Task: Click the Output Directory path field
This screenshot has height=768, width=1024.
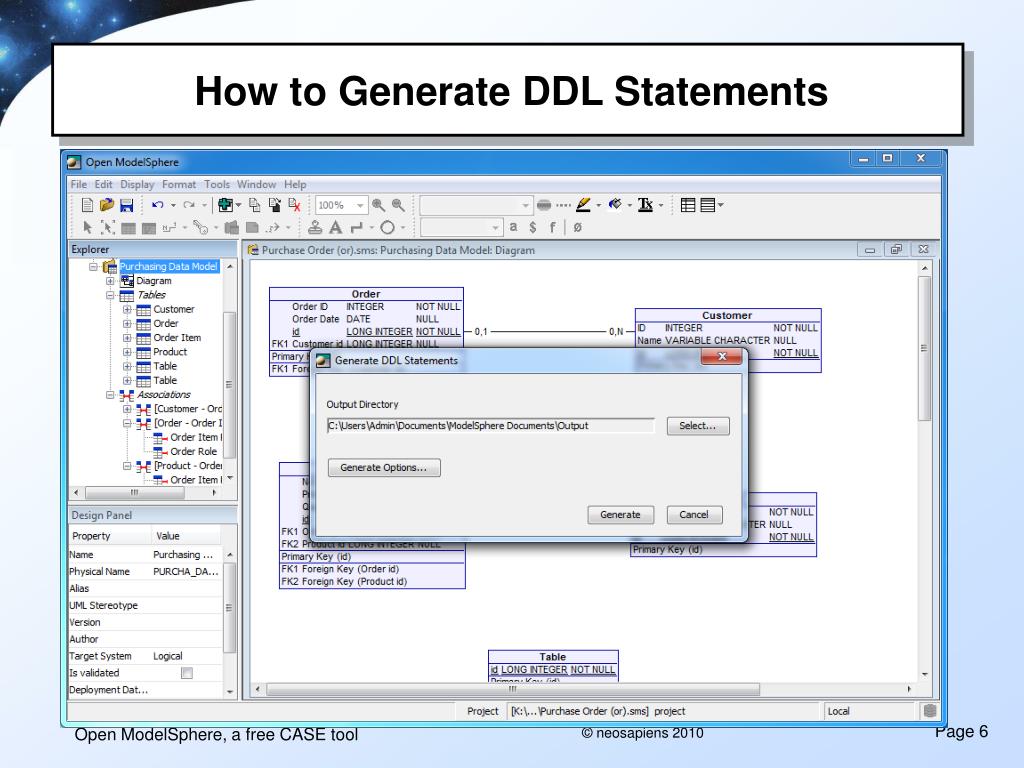Action: point(490,426)
